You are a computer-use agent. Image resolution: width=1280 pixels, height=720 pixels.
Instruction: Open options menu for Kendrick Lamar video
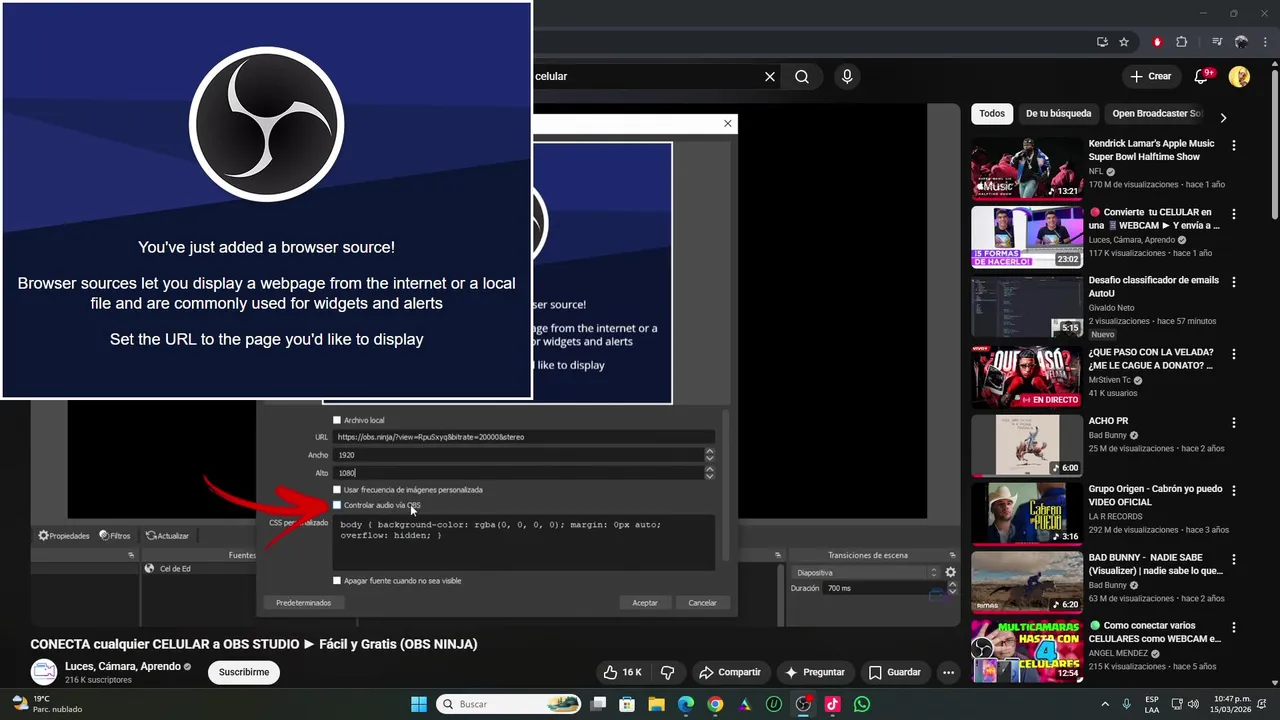1233,145
